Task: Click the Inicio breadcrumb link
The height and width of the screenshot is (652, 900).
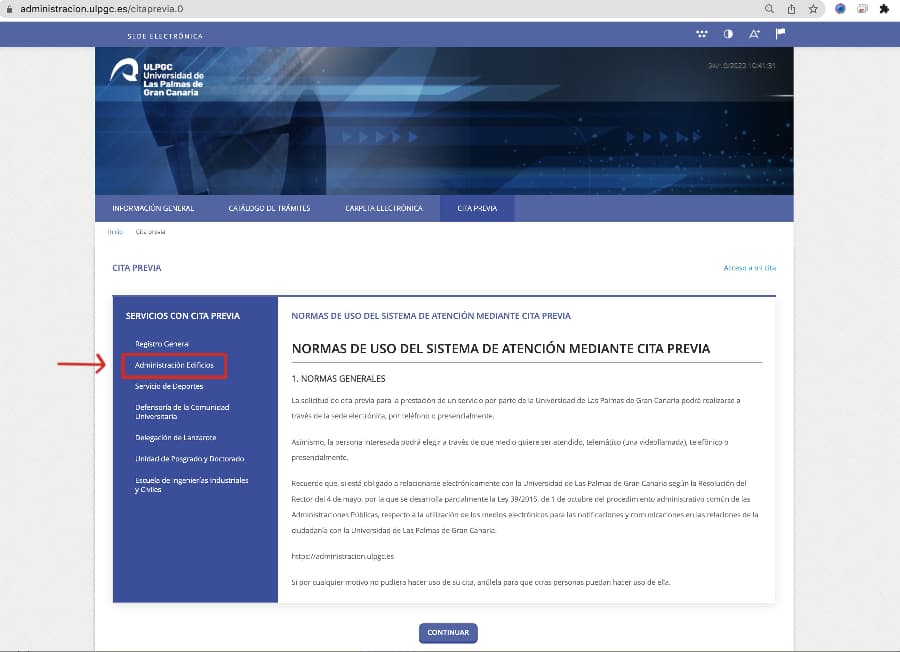Action: click(115, 232)
